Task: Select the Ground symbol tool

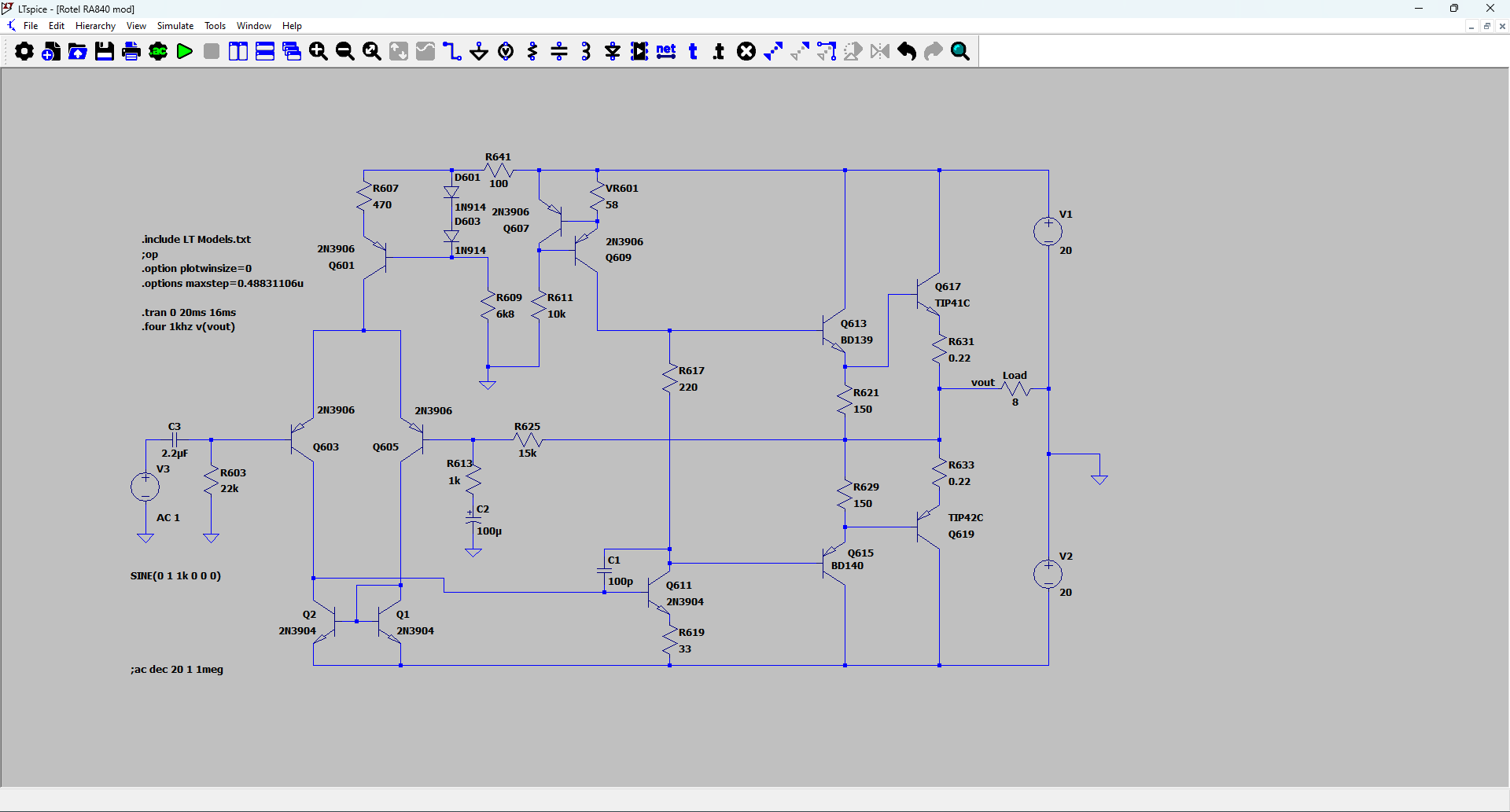Action: (x=479, y=52)
